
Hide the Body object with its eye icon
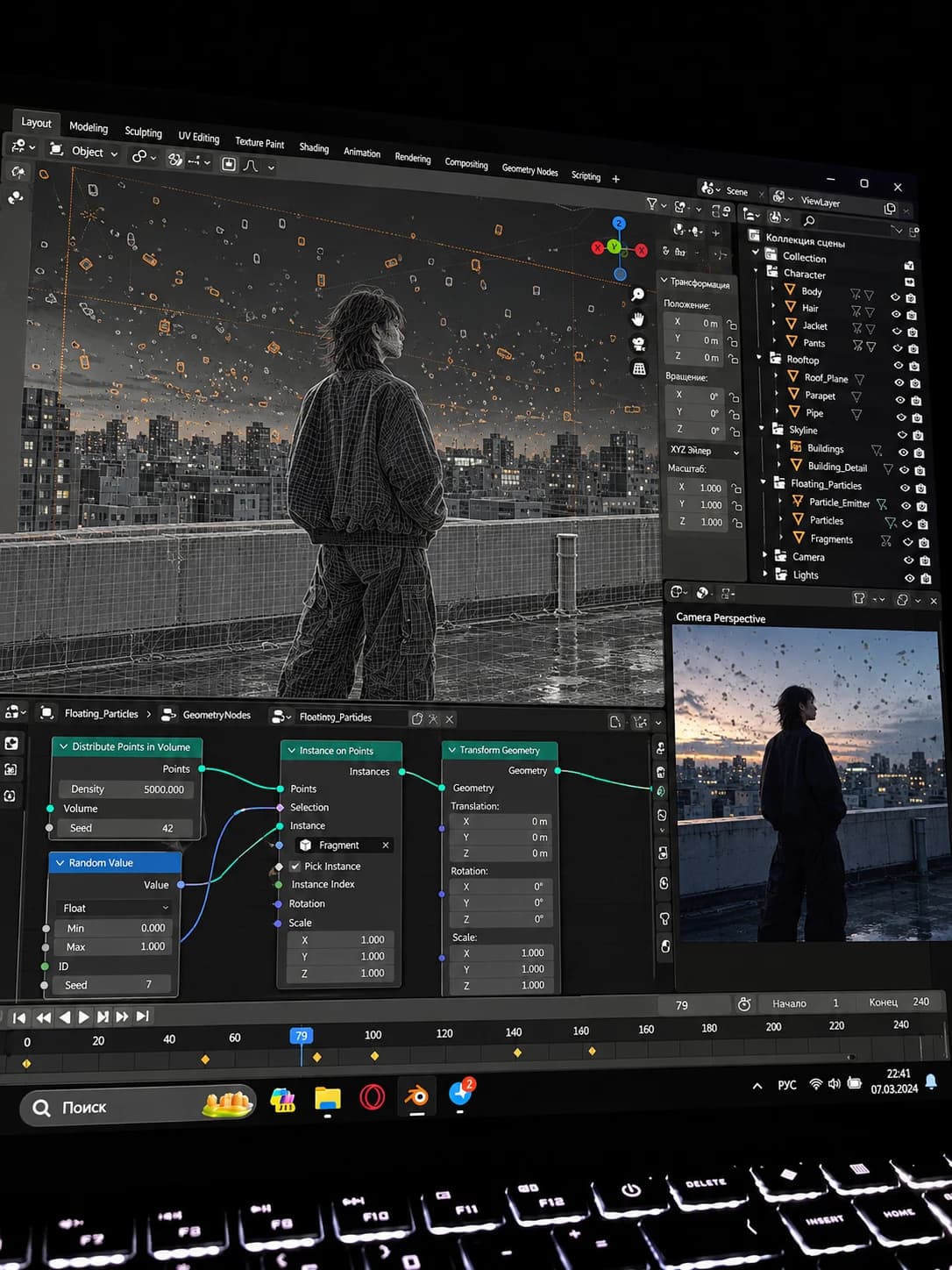coord(896,297)
